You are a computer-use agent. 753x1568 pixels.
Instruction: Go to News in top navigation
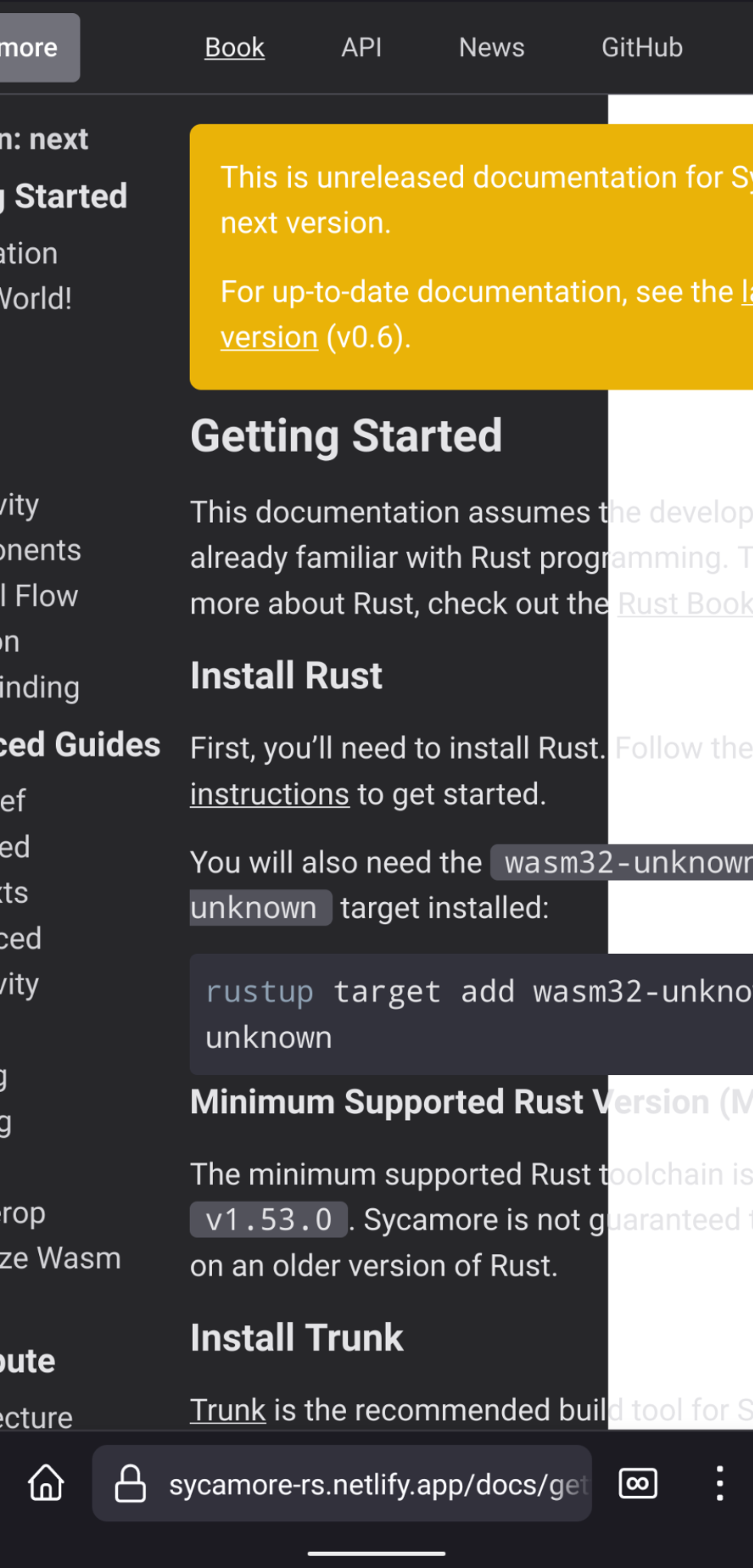point(491,47)
